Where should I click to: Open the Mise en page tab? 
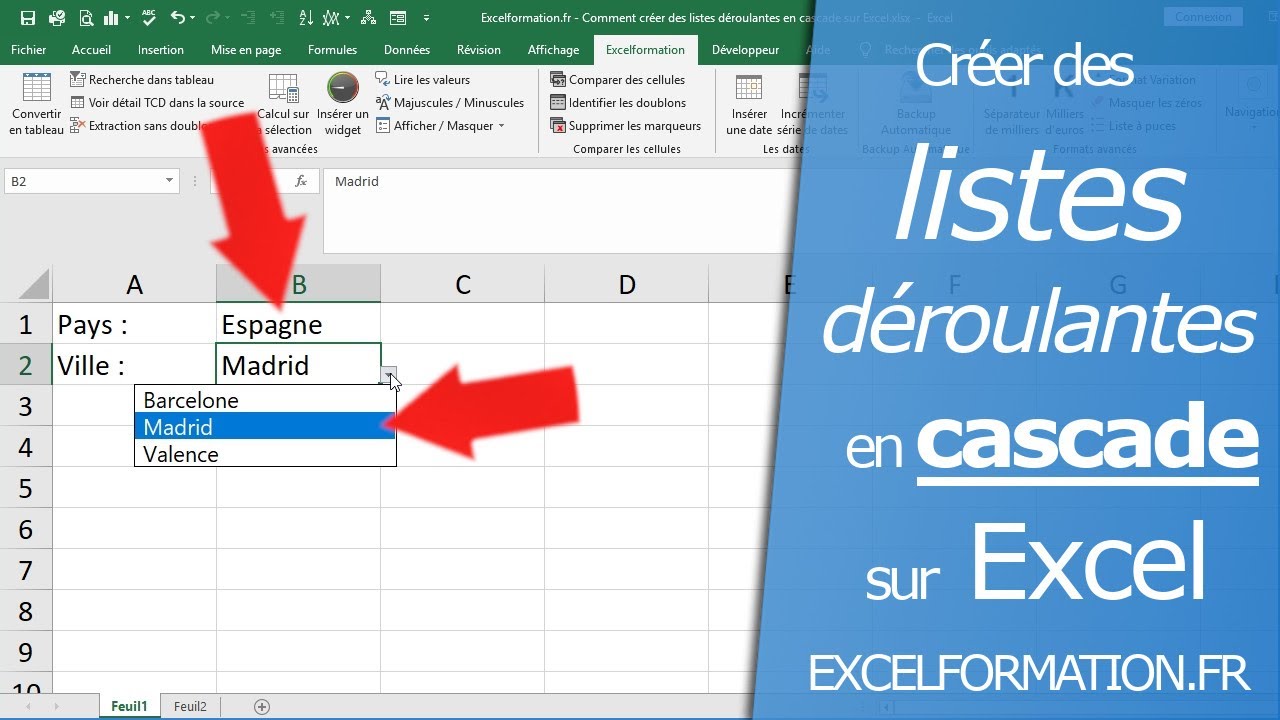[246, 50]
